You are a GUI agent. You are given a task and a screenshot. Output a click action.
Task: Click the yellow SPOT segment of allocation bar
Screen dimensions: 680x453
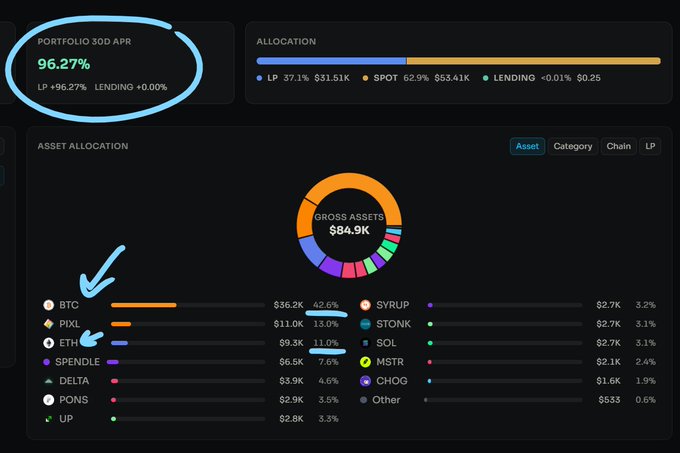coord(533,61)
